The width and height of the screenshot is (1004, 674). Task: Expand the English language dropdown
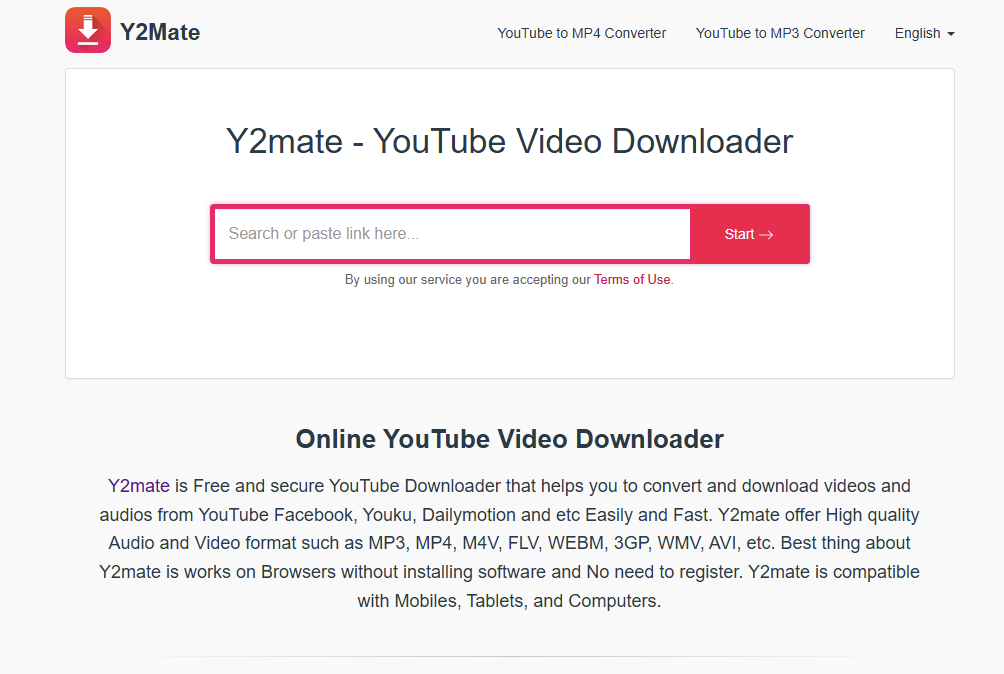tap(924, 33)
